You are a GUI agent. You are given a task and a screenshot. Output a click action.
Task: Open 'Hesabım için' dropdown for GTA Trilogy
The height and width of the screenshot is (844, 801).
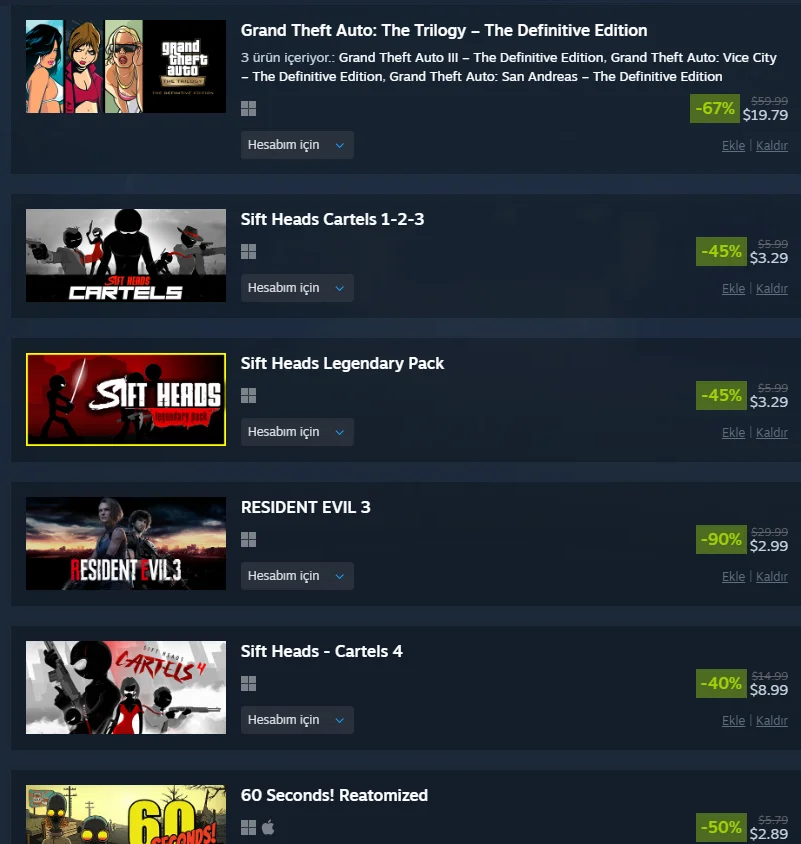point(297,145)
